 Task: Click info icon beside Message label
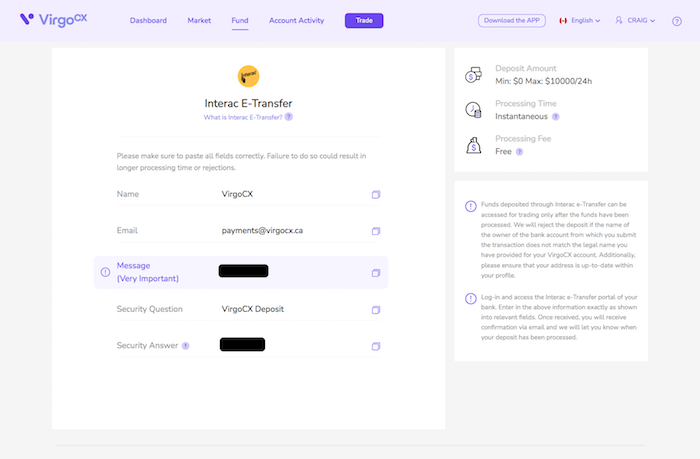(105, 272)
